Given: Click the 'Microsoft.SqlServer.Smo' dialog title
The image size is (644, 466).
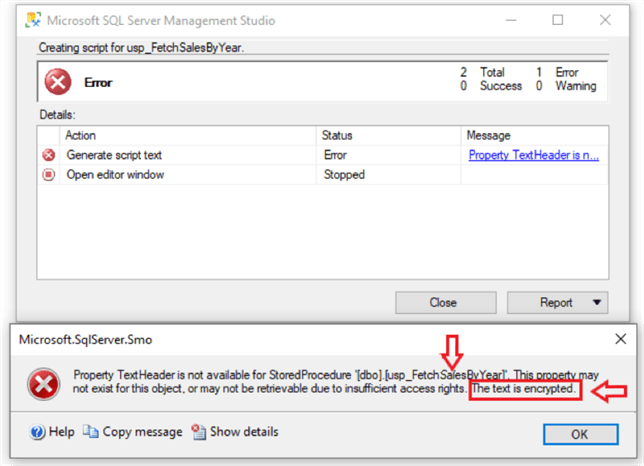Looking at the screenshot, I should (x=85, y=340).
